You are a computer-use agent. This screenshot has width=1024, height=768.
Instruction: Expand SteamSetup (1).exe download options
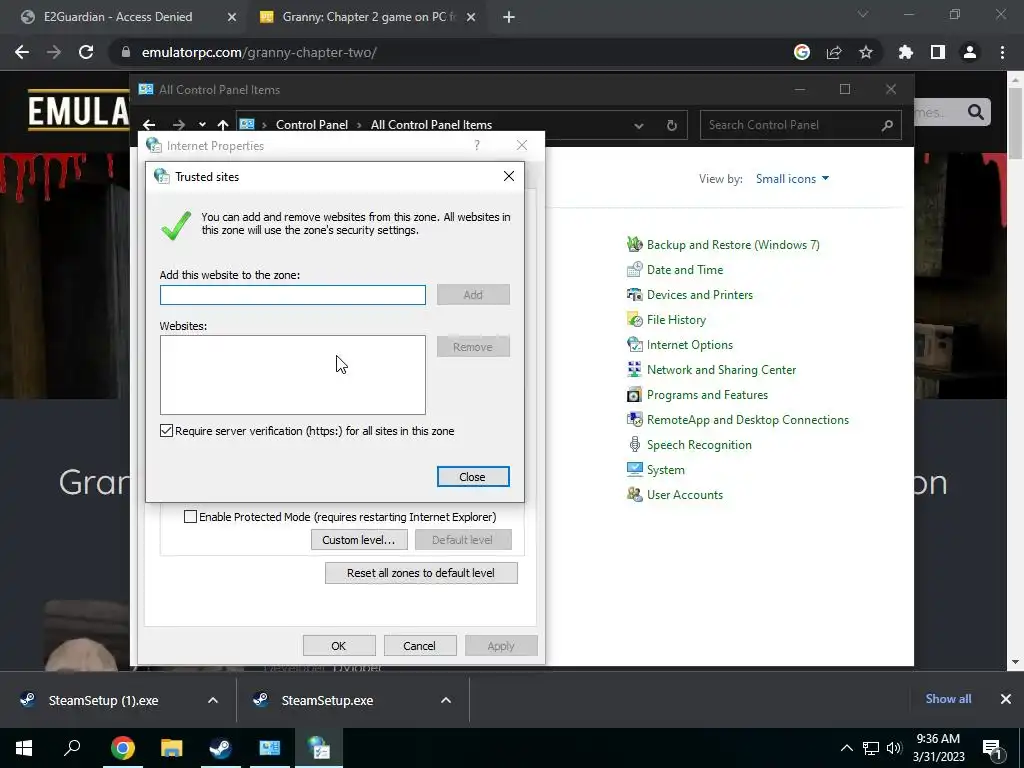[213, 700]
